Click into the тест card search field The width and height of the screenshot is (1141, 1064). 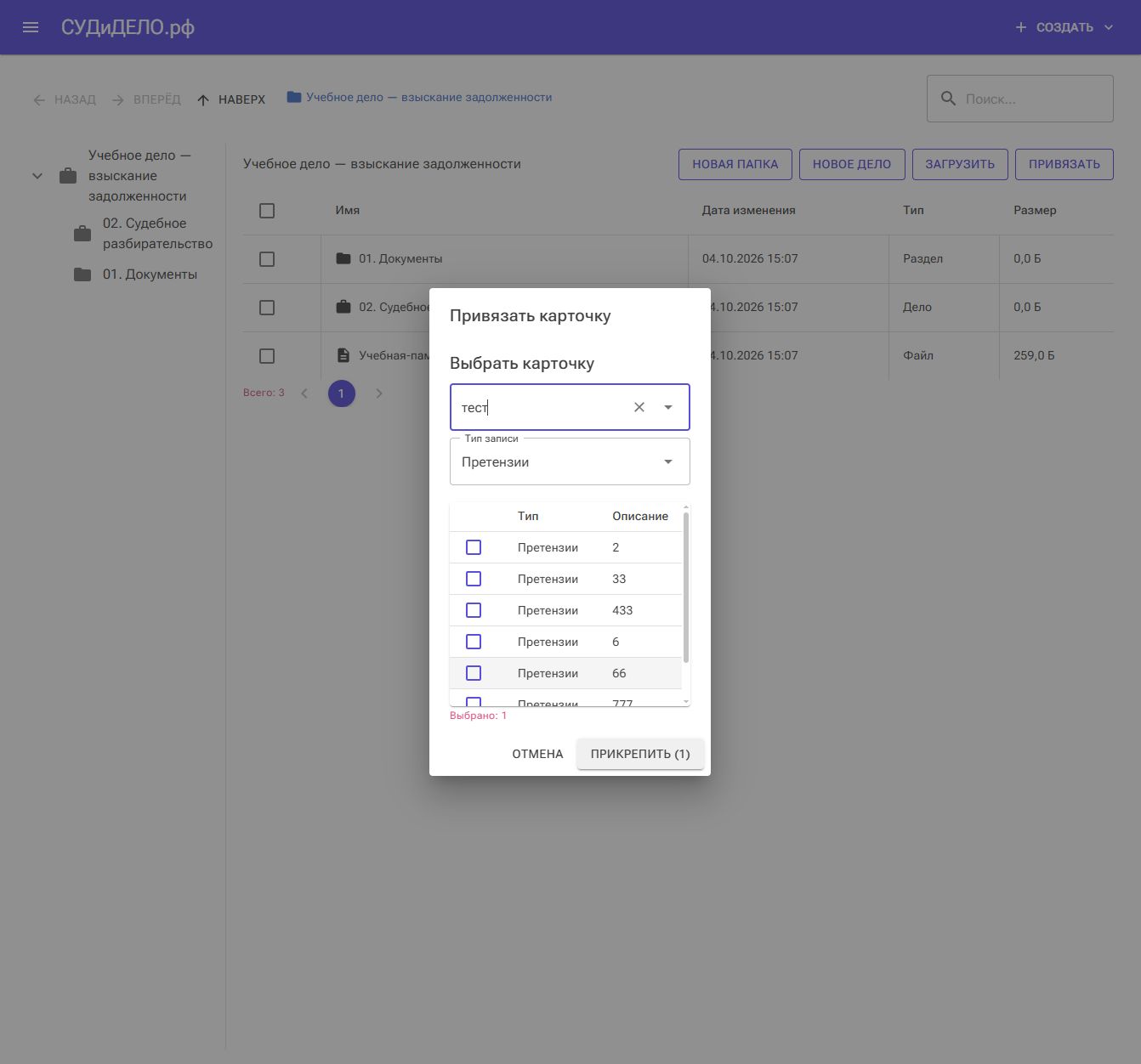click(x=541, y=408)
